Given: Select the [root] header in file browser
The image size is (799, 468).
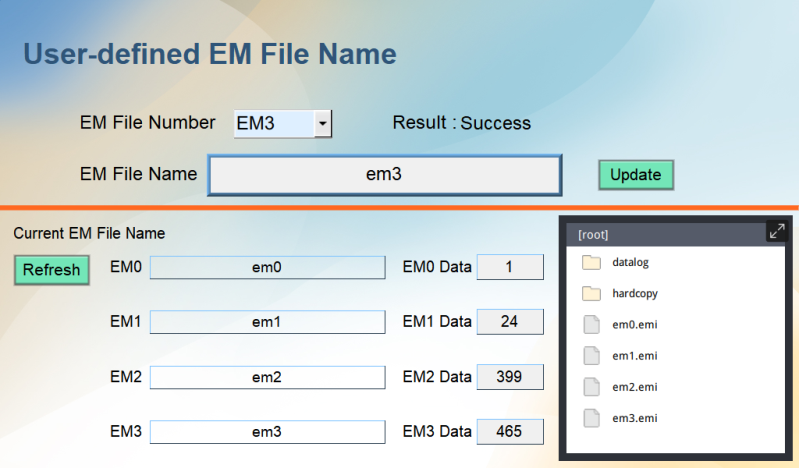Looking at the screenshot, I should pyautogui.click(x=594, y=235).
